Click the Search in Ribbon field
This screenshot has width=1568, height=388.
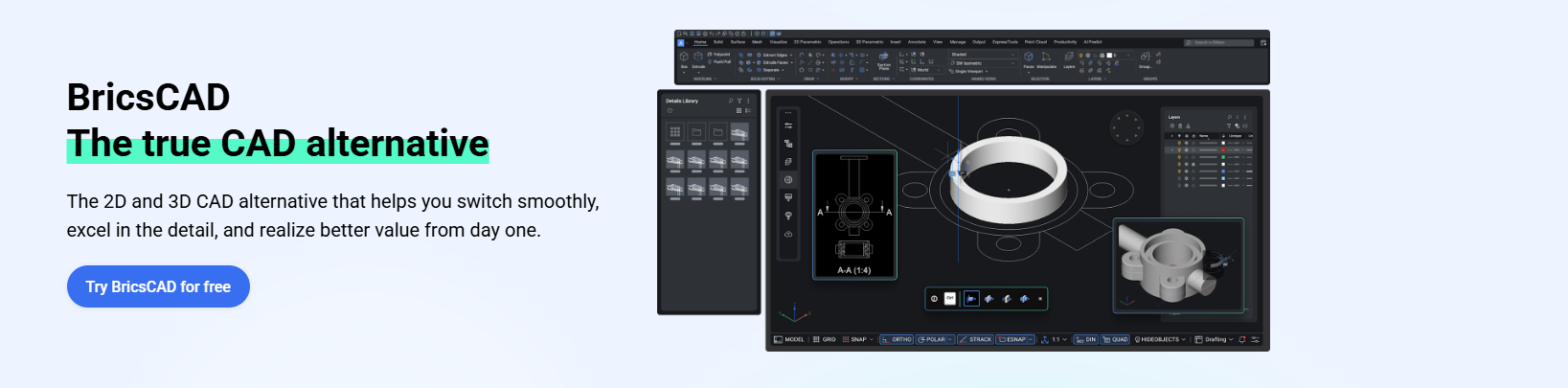pyautogui.click(x=1219, y=42)
